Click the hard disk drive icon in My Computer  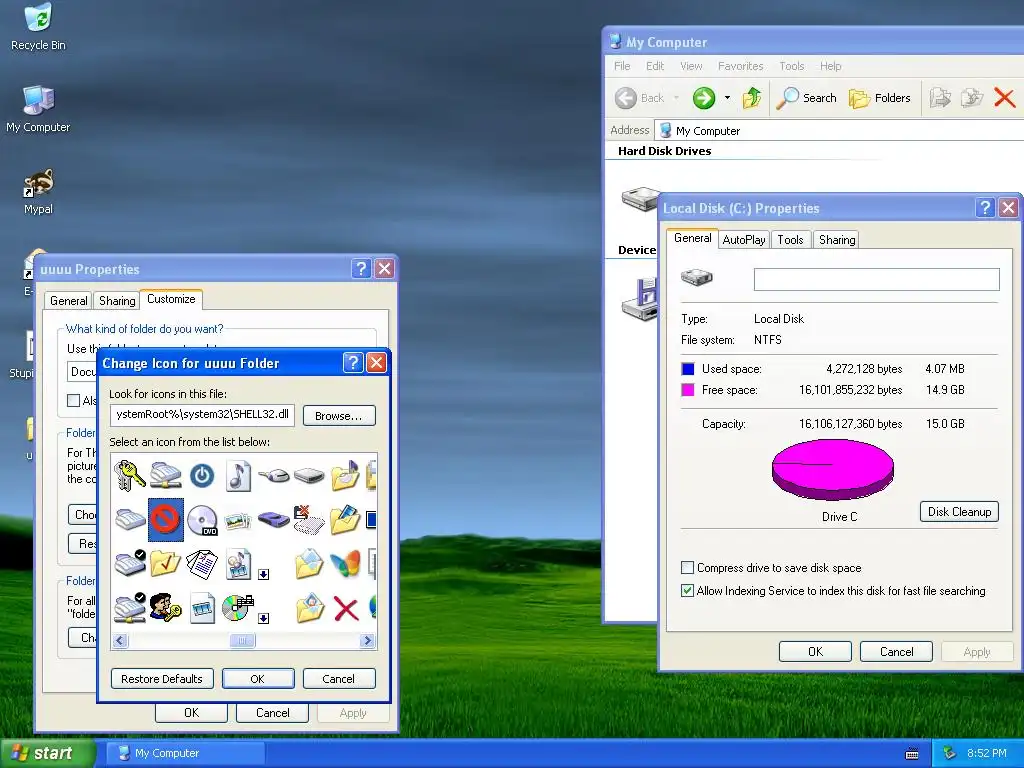click(641, 199)
